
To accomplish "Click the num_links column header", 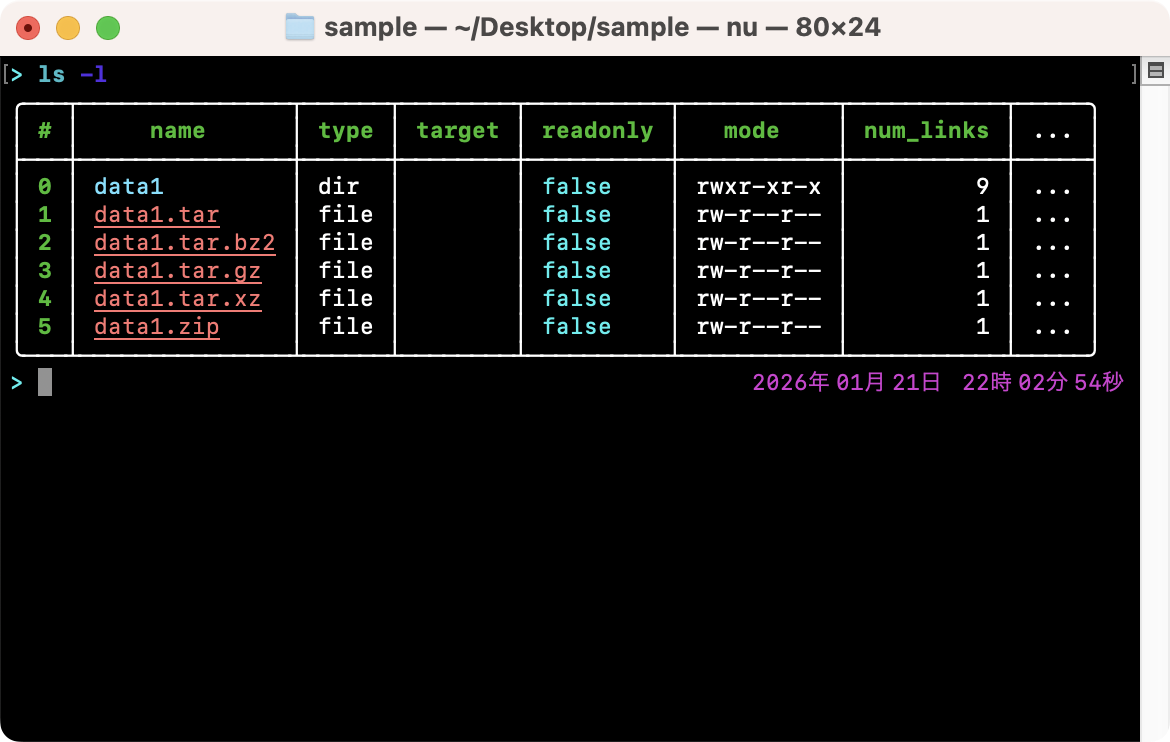I will [925, 131].
